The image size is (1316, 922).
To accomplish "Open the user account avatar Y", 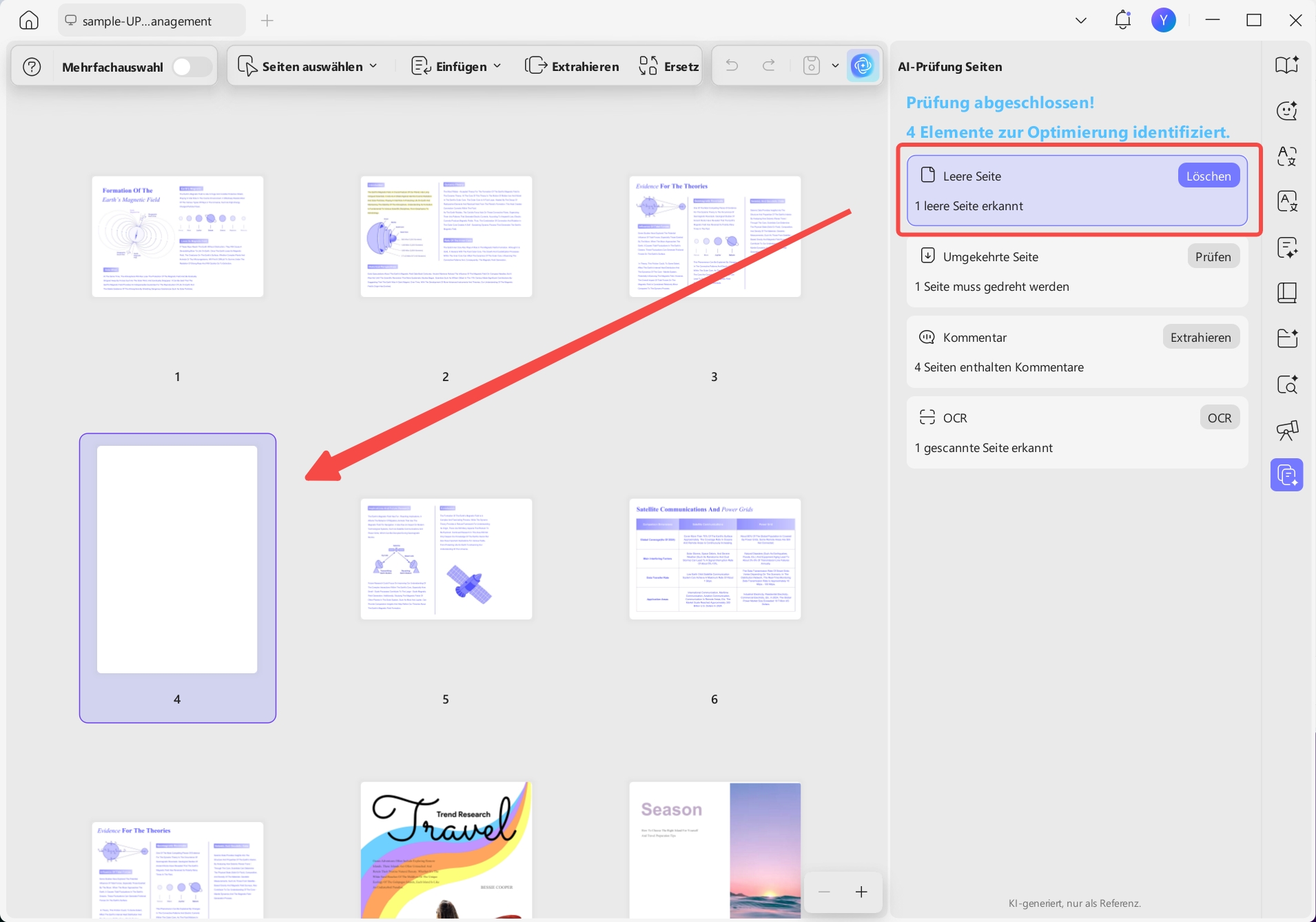I will coord(1164,20).
